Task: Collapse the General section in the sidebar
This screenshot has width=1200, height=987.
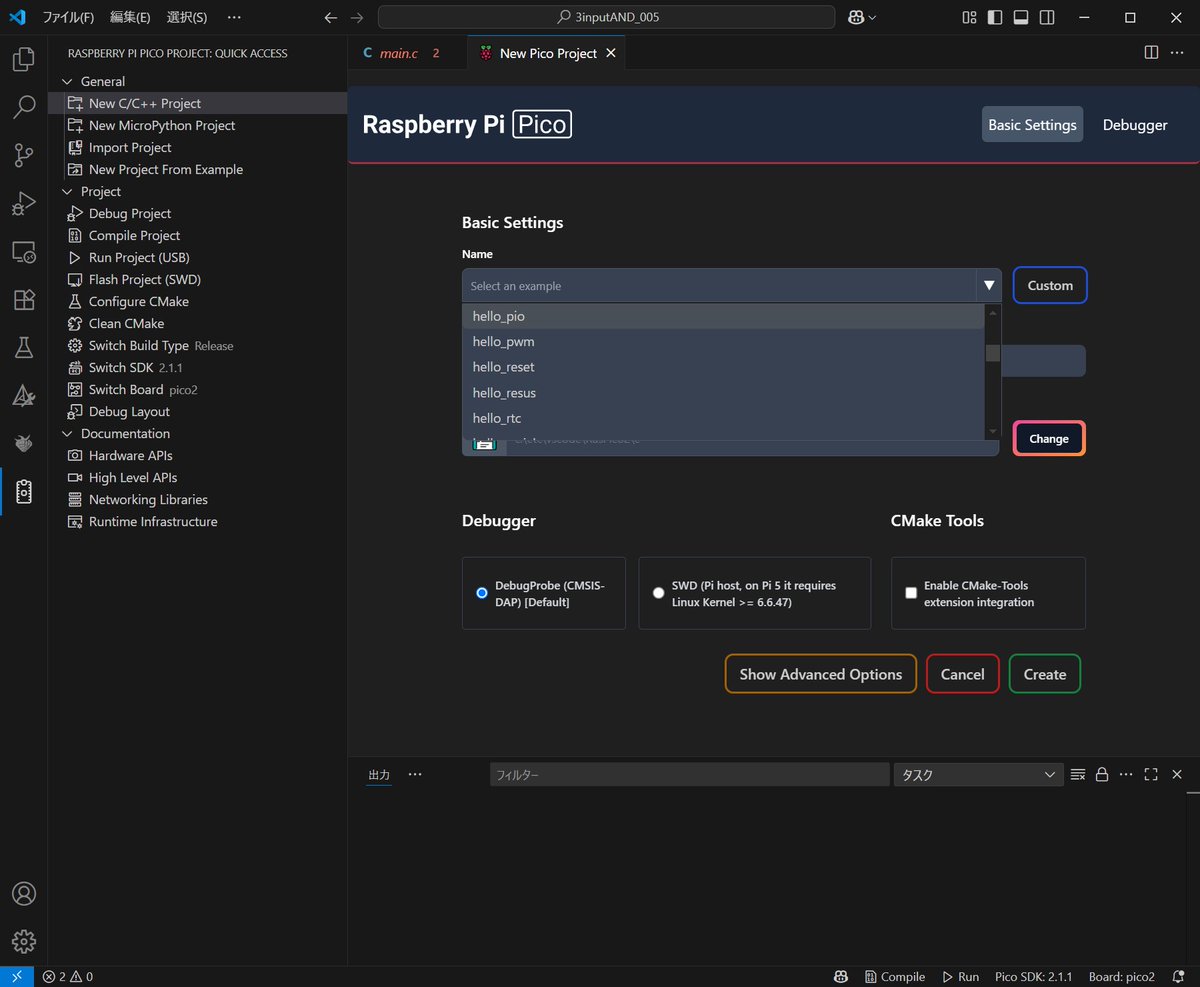Action: (x=67, y=81)
